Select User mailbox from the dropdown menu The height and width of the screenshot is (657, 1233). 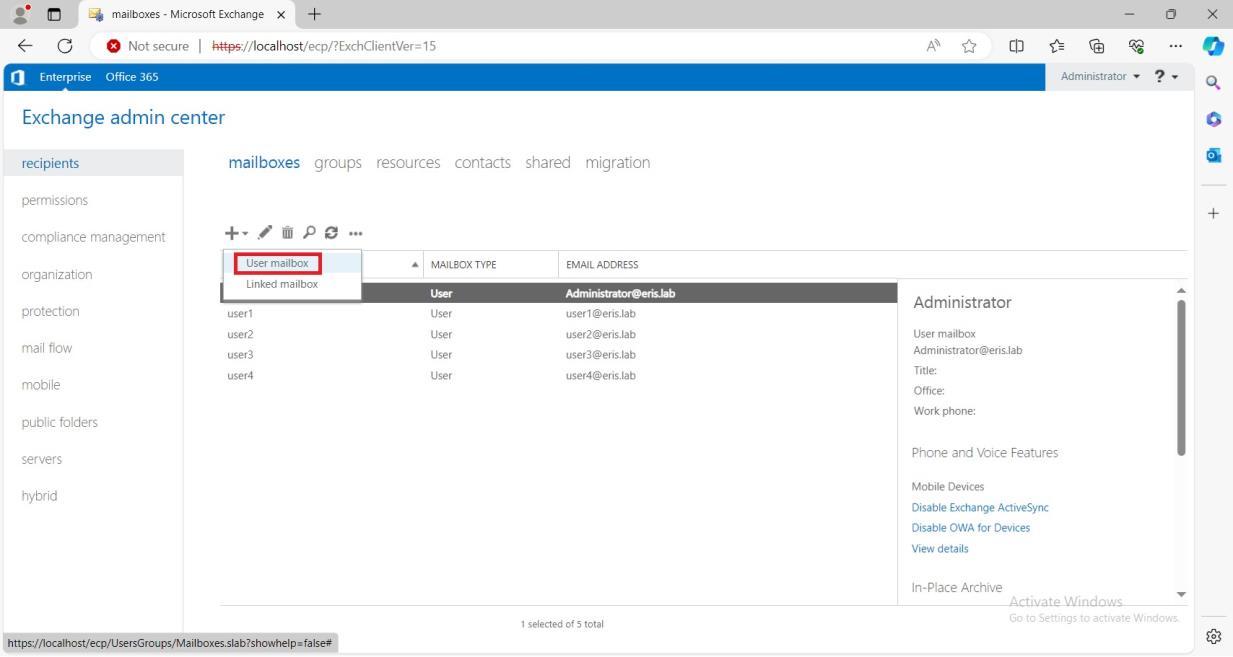pos(277,264)
